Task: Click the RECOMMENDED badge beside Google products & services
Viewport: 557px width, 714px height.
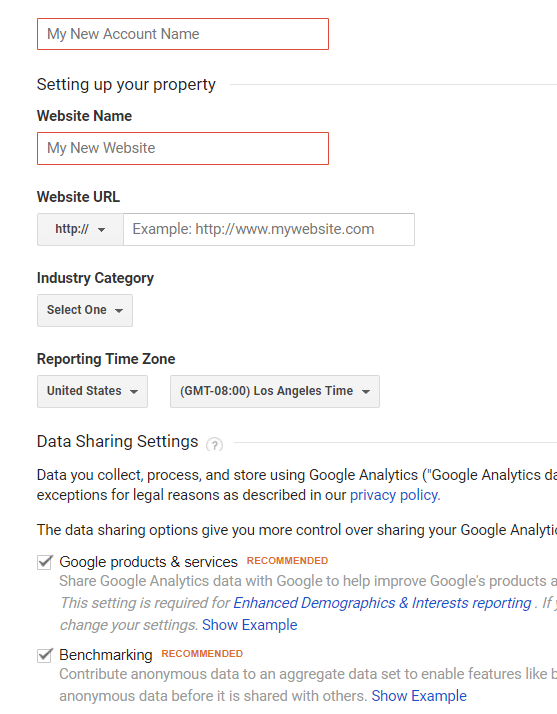Action: coord(287,561)
